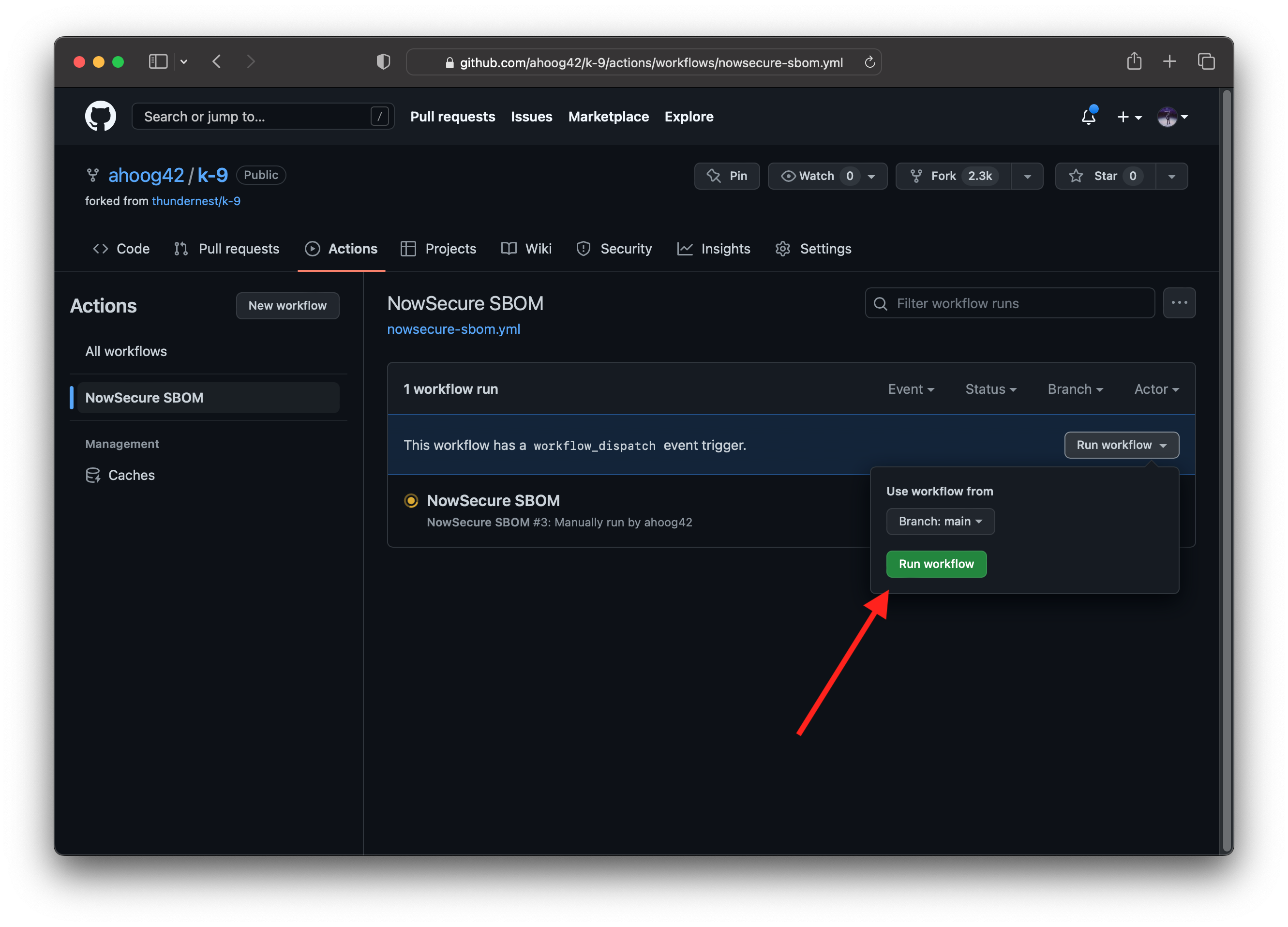
Task: Select NowSecure SBOM in the sidebar
Action: coord(209,398)
